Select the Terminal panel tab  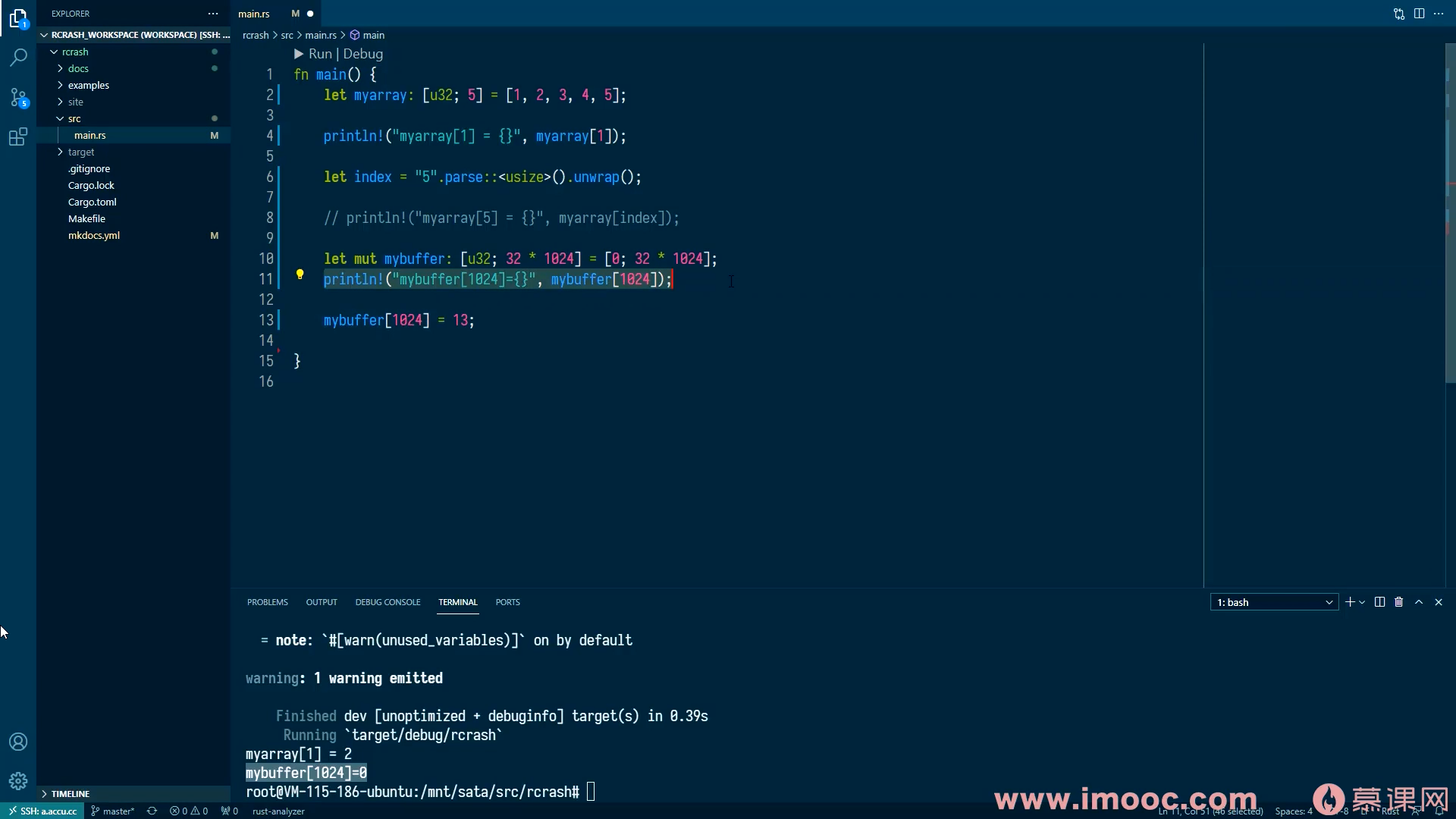coord(458,602)
